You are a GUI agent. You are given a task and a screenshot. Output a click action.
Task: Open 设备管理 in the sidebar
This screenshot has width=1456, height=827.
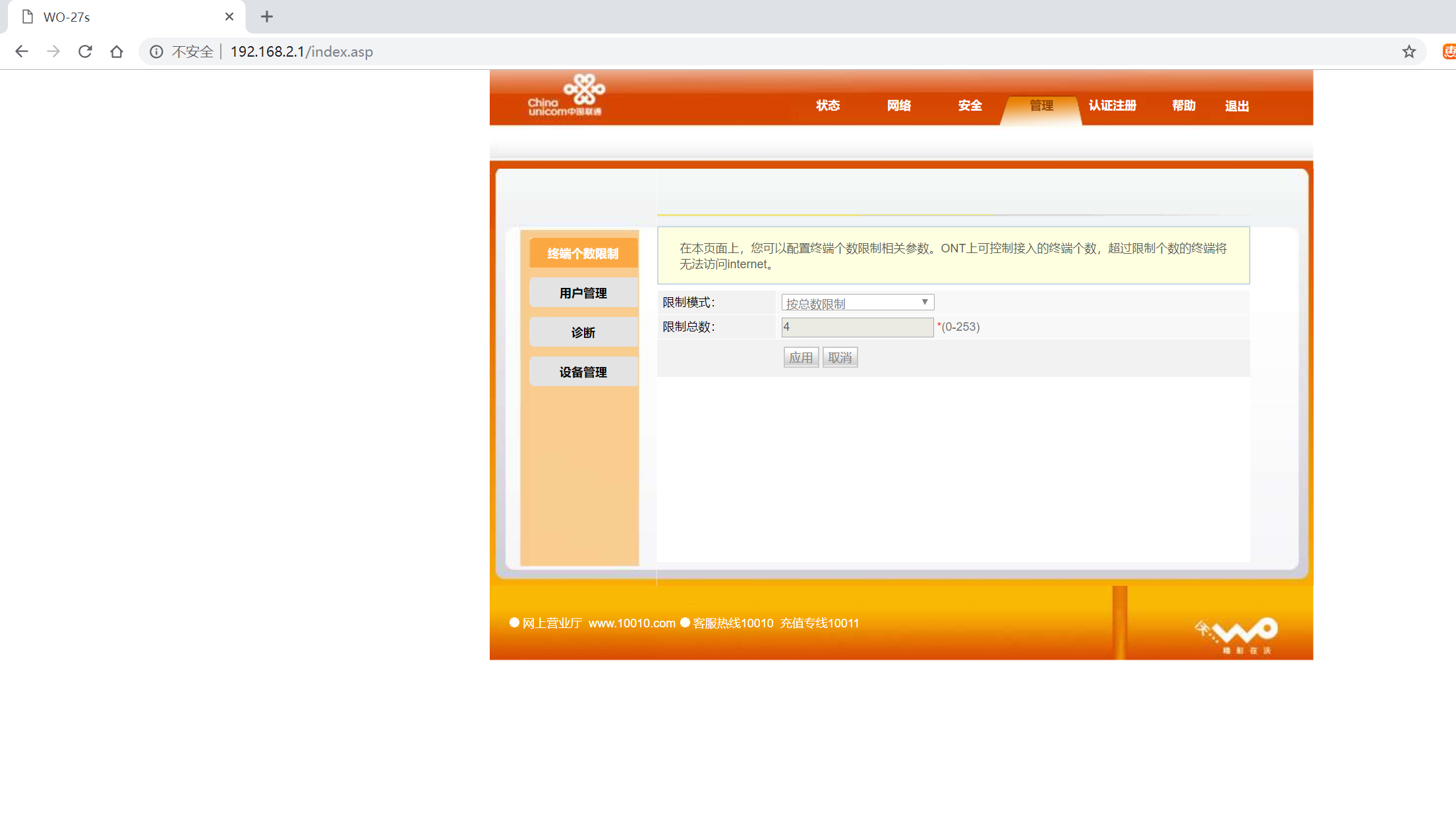pyautogui.click(x=583, y=372)
